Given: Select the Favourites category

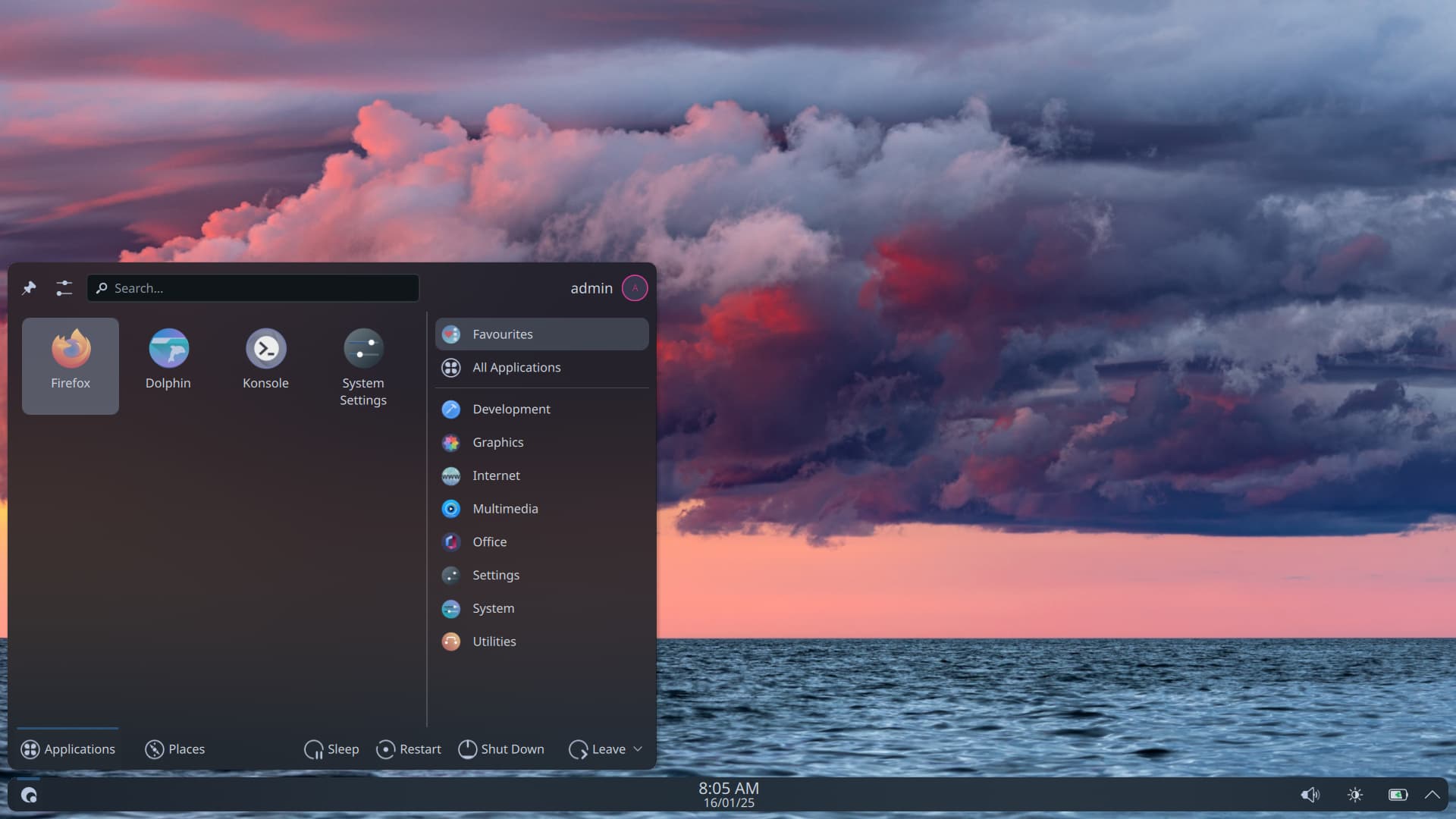Looking at the screenshot, I should tap(541, 334).
